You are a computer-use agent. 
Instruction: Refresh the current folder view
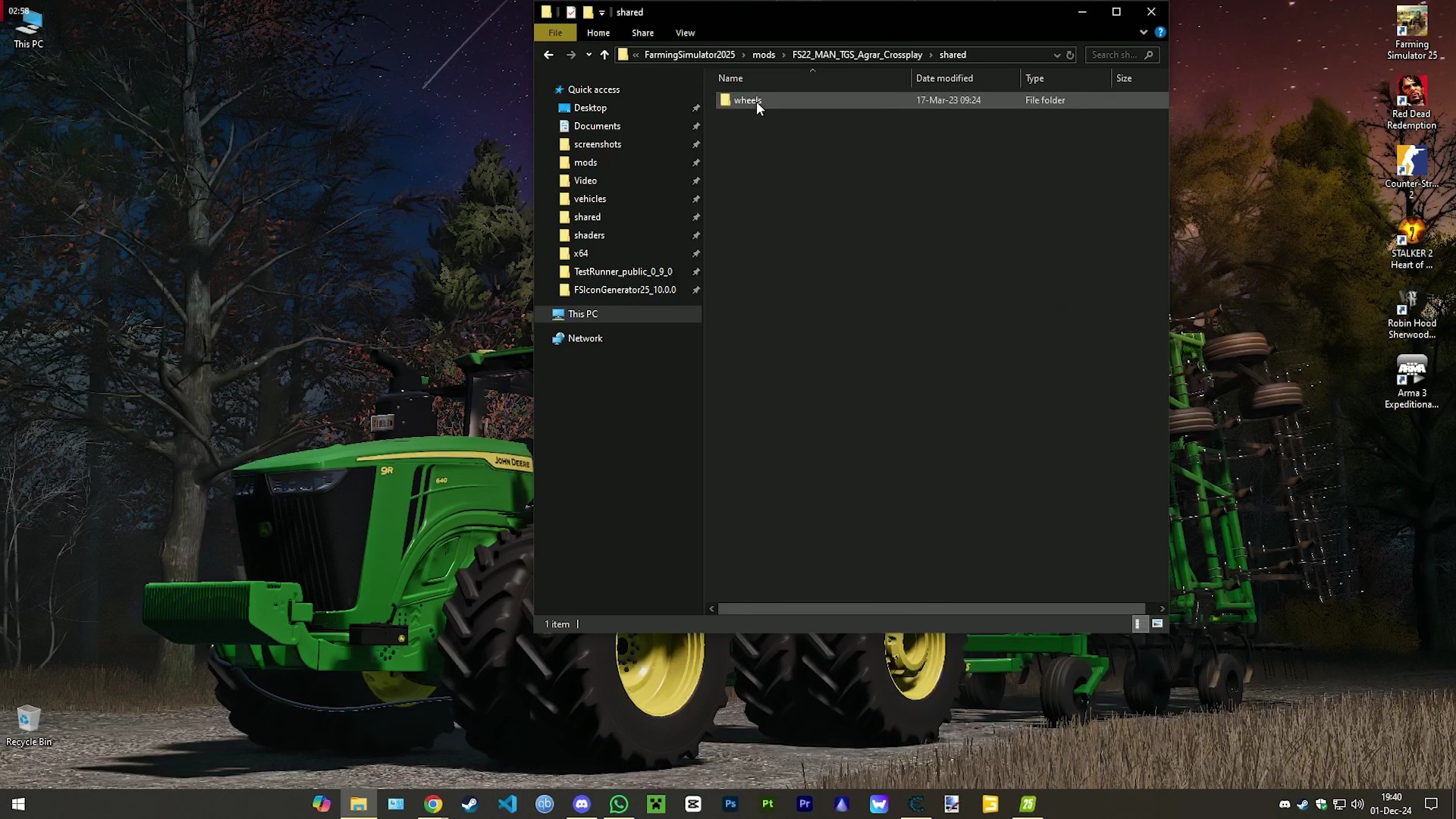click(1070, 55)
